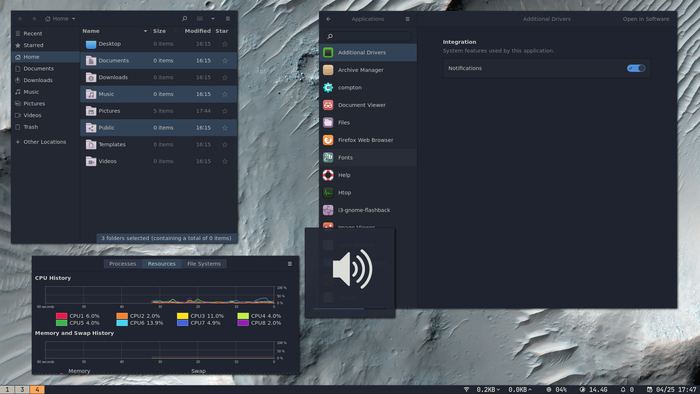The image size is (700, 394).
Task: Click the Name column sort arrow
Action: pos(145,31)
